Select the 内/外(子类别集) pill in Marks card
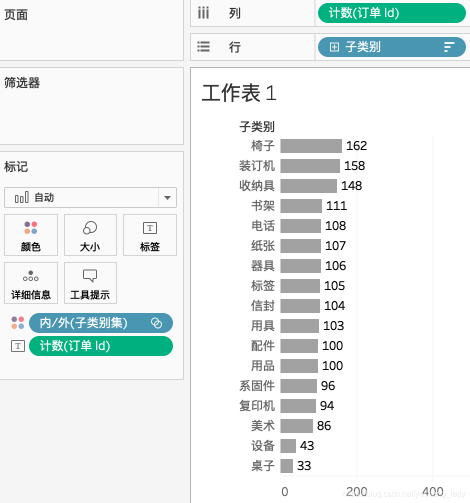 [x=101, y=323]
